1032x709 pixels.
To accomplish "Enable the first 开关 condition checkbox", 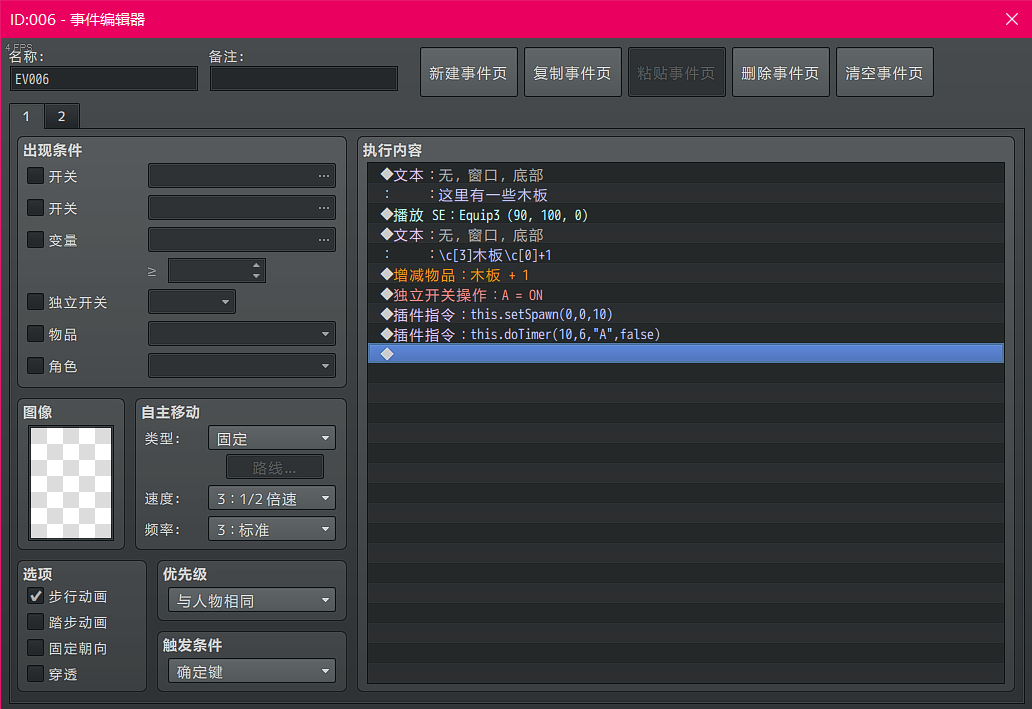I will click(x=36, y=176).
